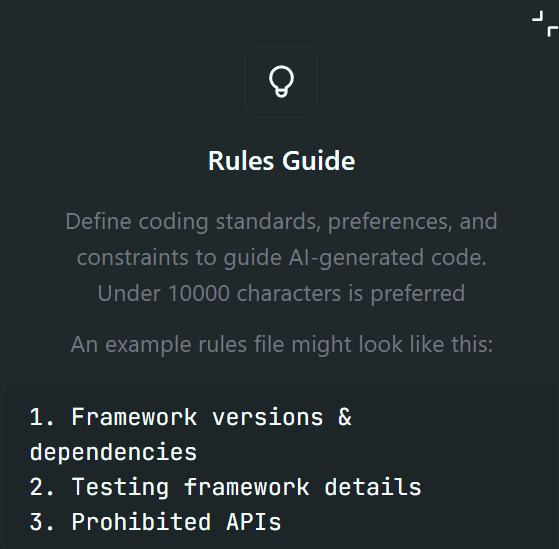Click the word details in item 2

click(373, 487)
